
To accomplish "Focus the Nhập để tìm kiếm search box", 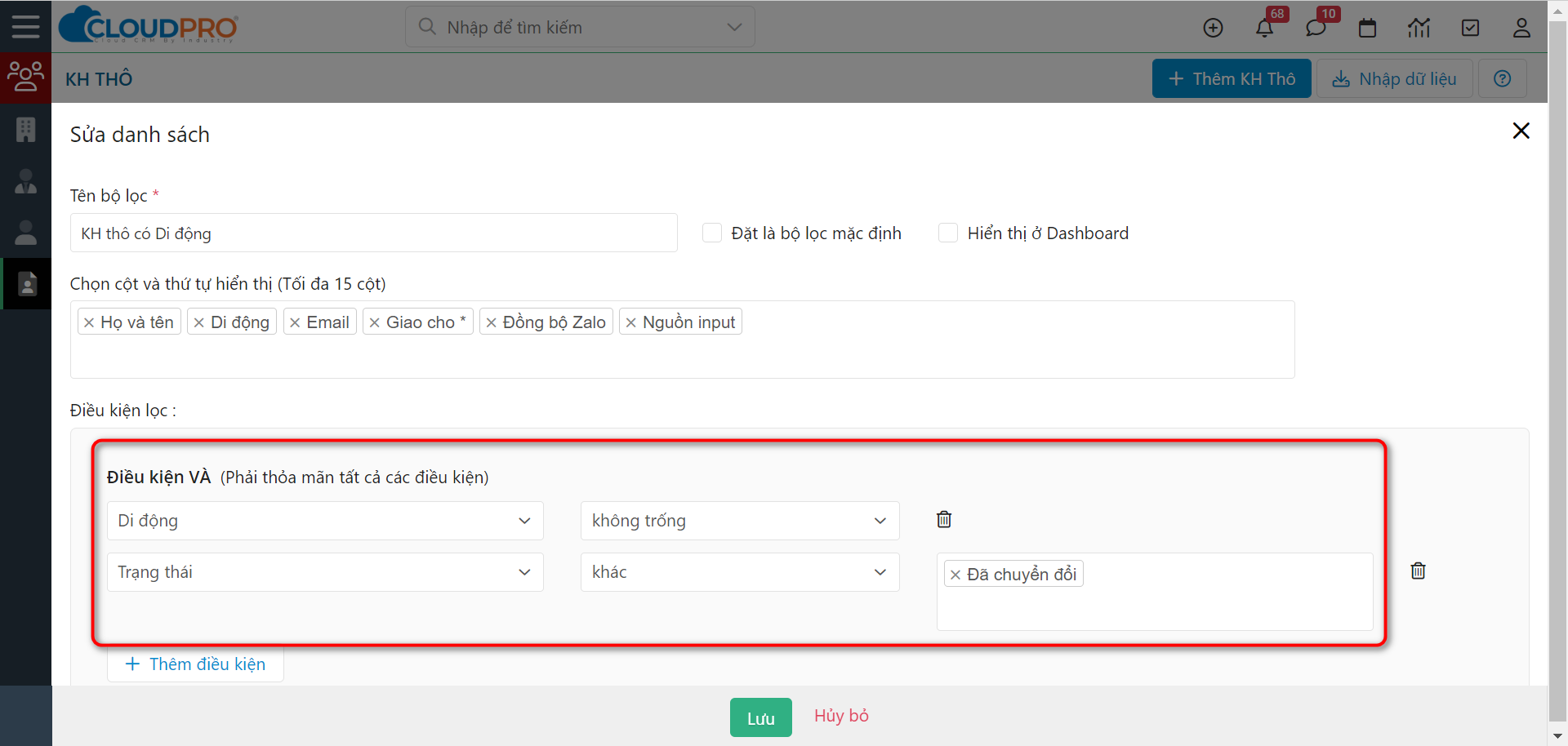I will click(580, 27).
